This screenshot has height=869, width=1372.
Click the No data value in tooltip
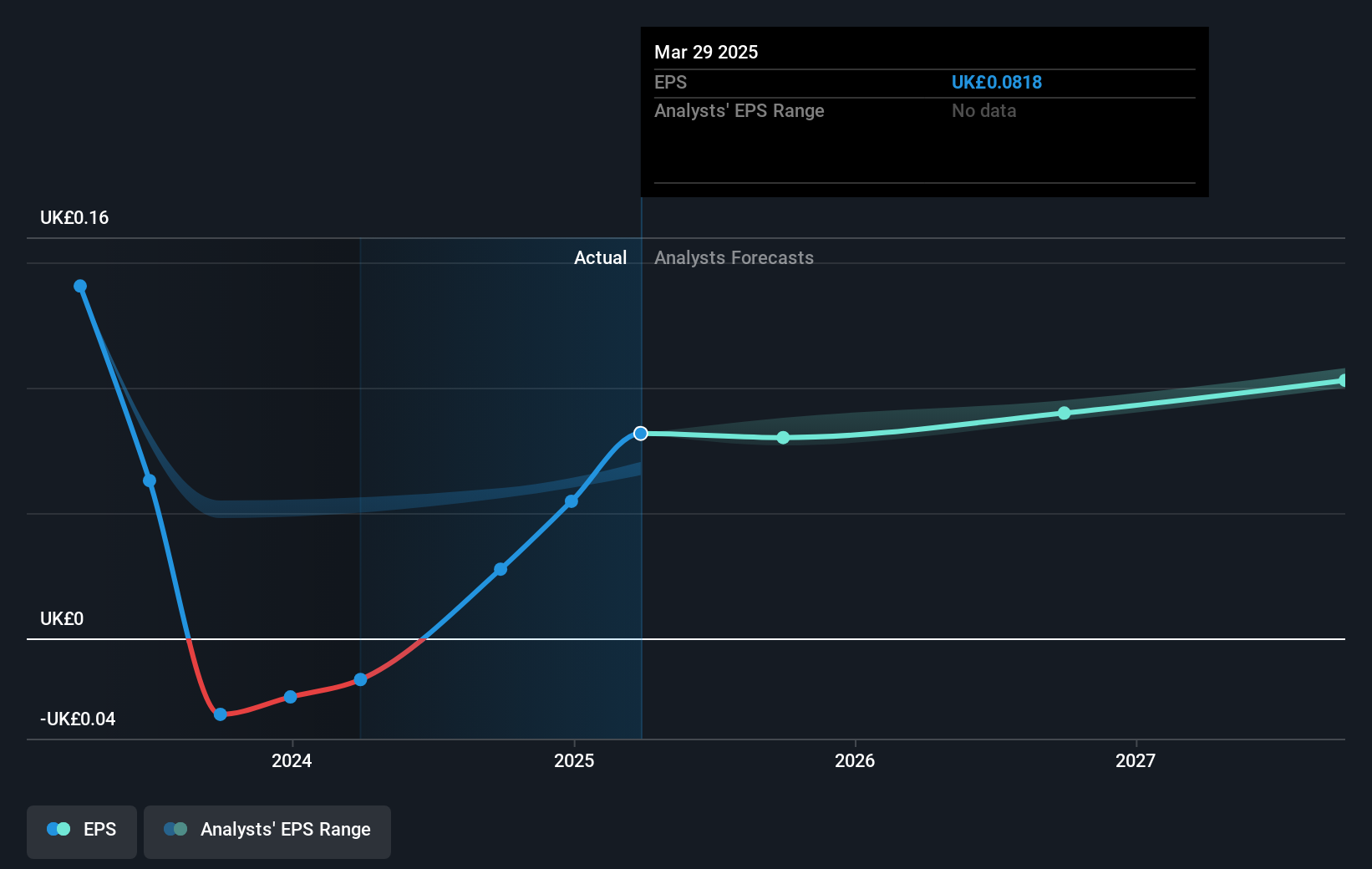(983, 110)
